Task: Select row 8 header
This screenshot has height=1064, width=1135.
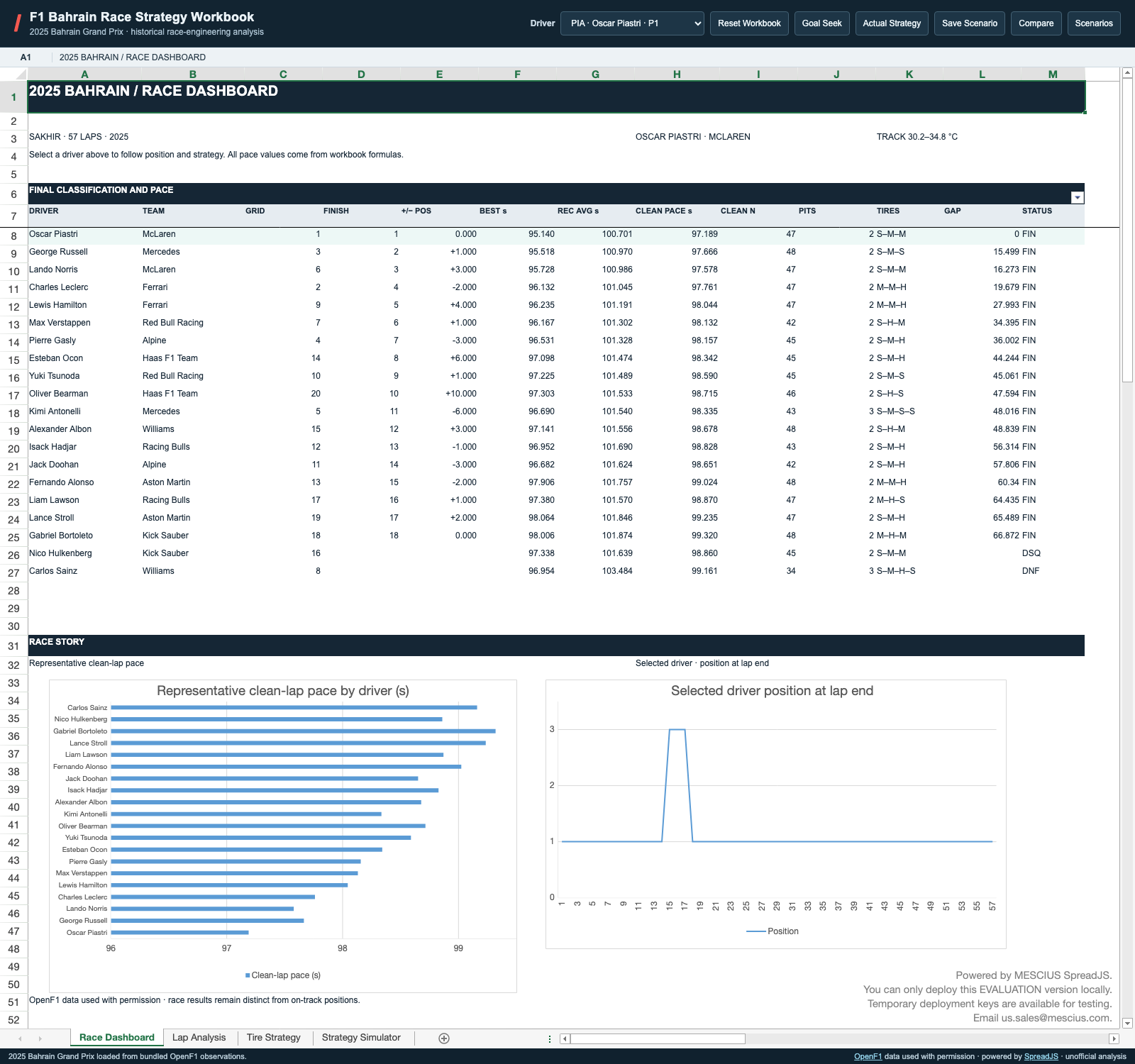Action: coord(13,236)
